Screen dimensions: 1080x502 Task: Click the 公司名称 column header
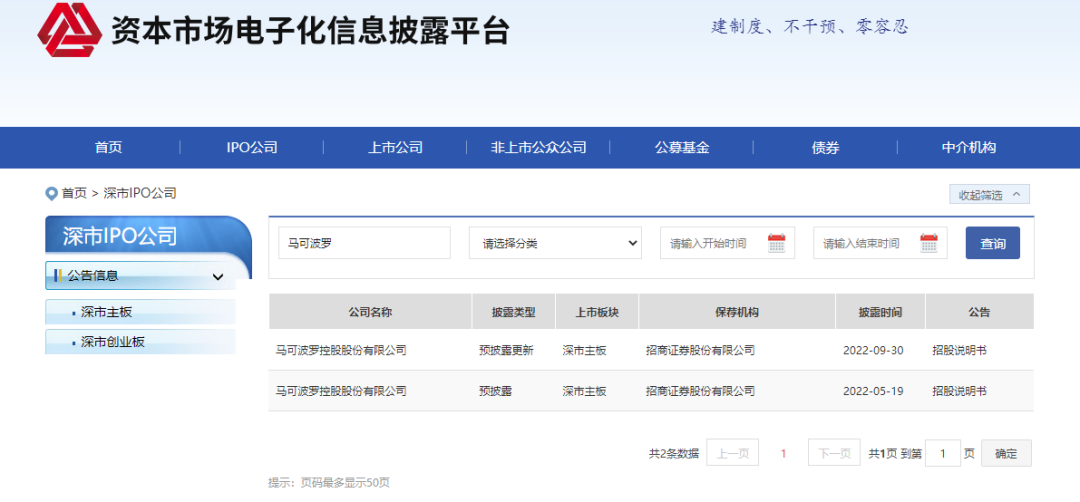pyautogui.click(x=371, y=312)
